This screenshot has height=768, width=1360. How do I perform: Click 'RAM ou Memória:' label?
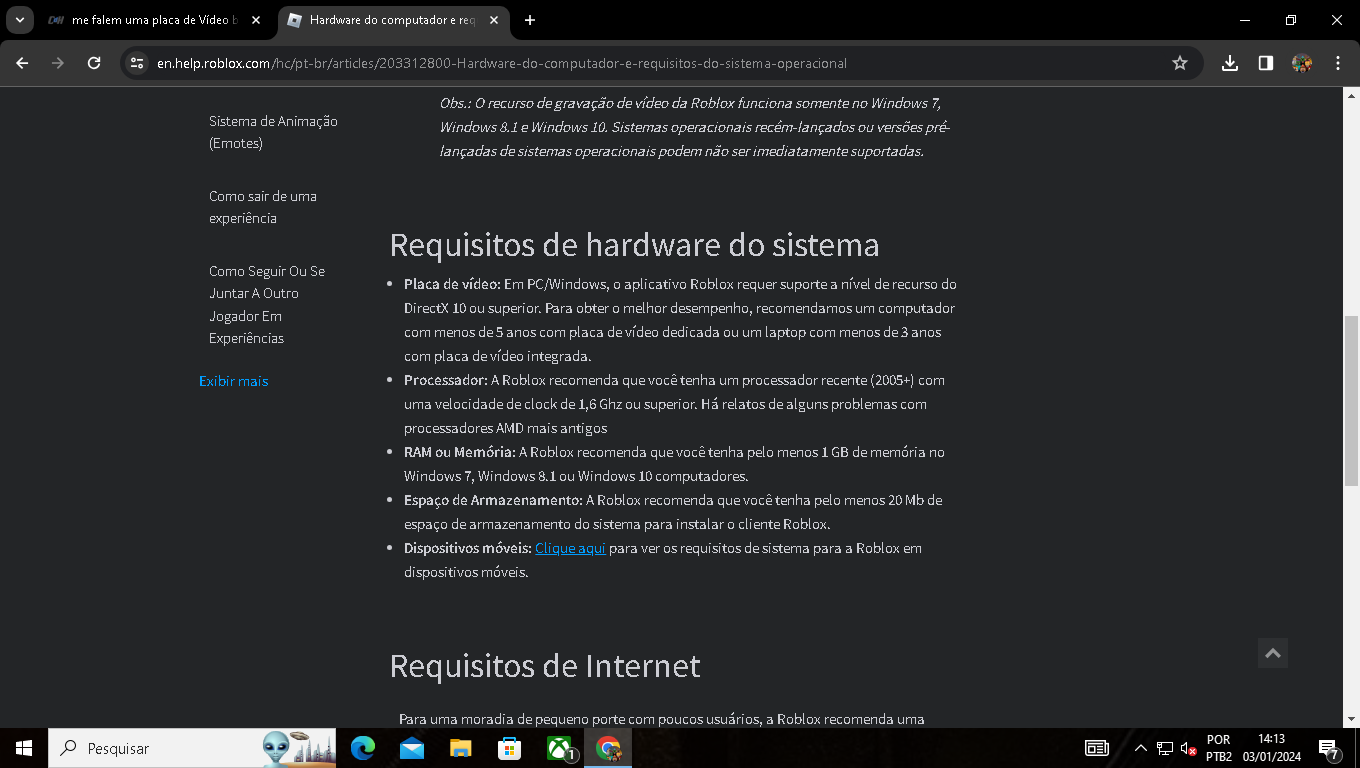click(460, 452)
